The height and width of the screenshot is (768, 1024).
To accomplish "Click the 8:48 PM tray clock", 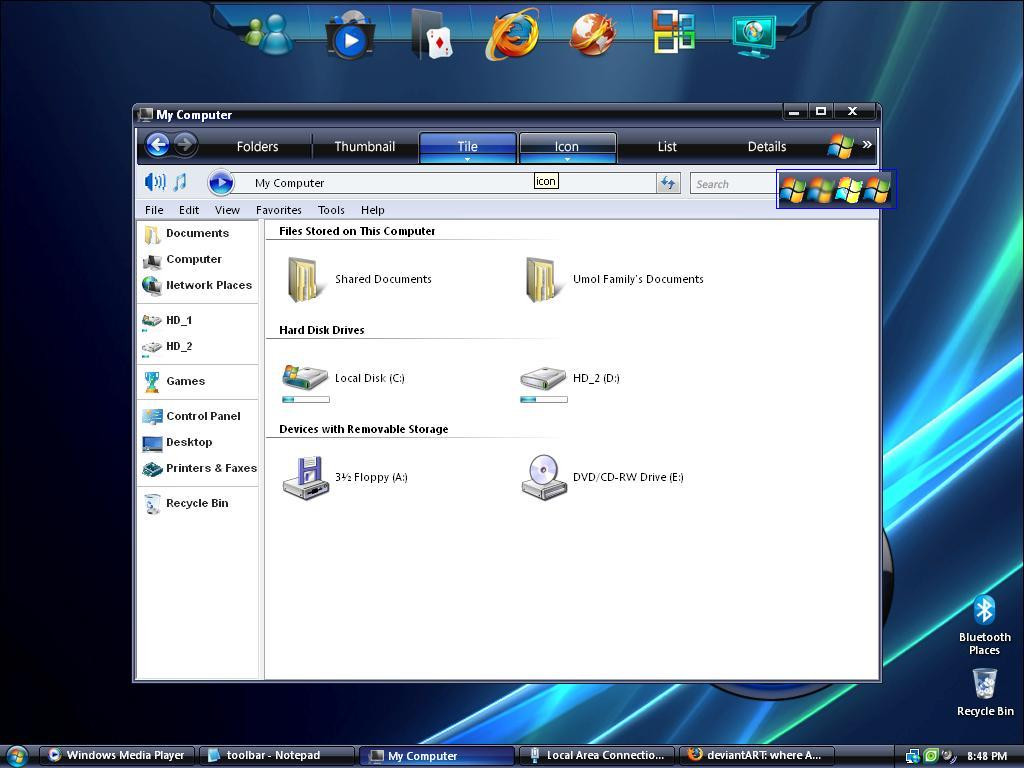I will pyautogui.click(x=987, y=756).
